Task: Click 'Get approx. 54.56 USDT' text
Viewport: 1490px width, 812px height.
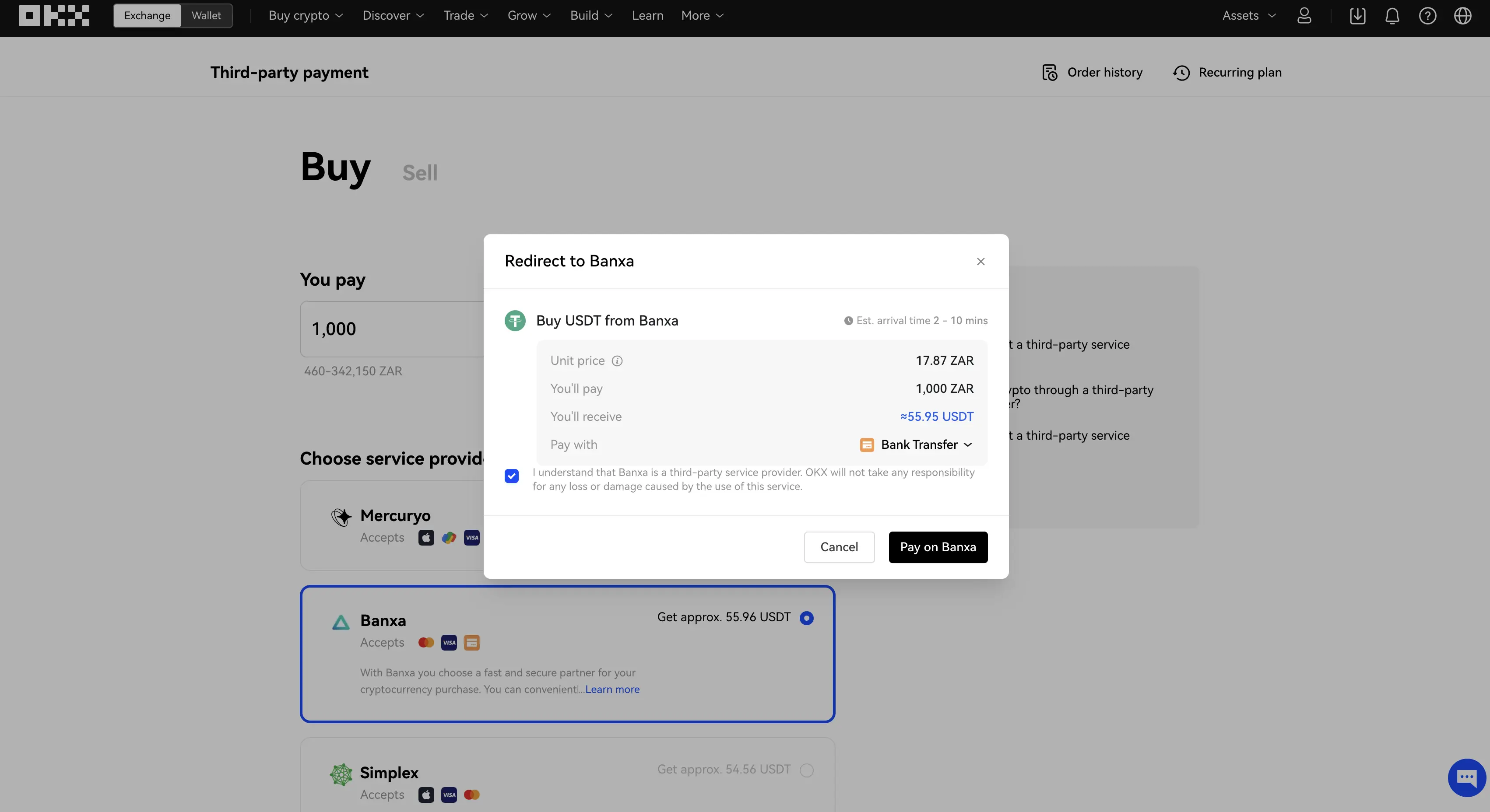Action: tap(724, 770)
